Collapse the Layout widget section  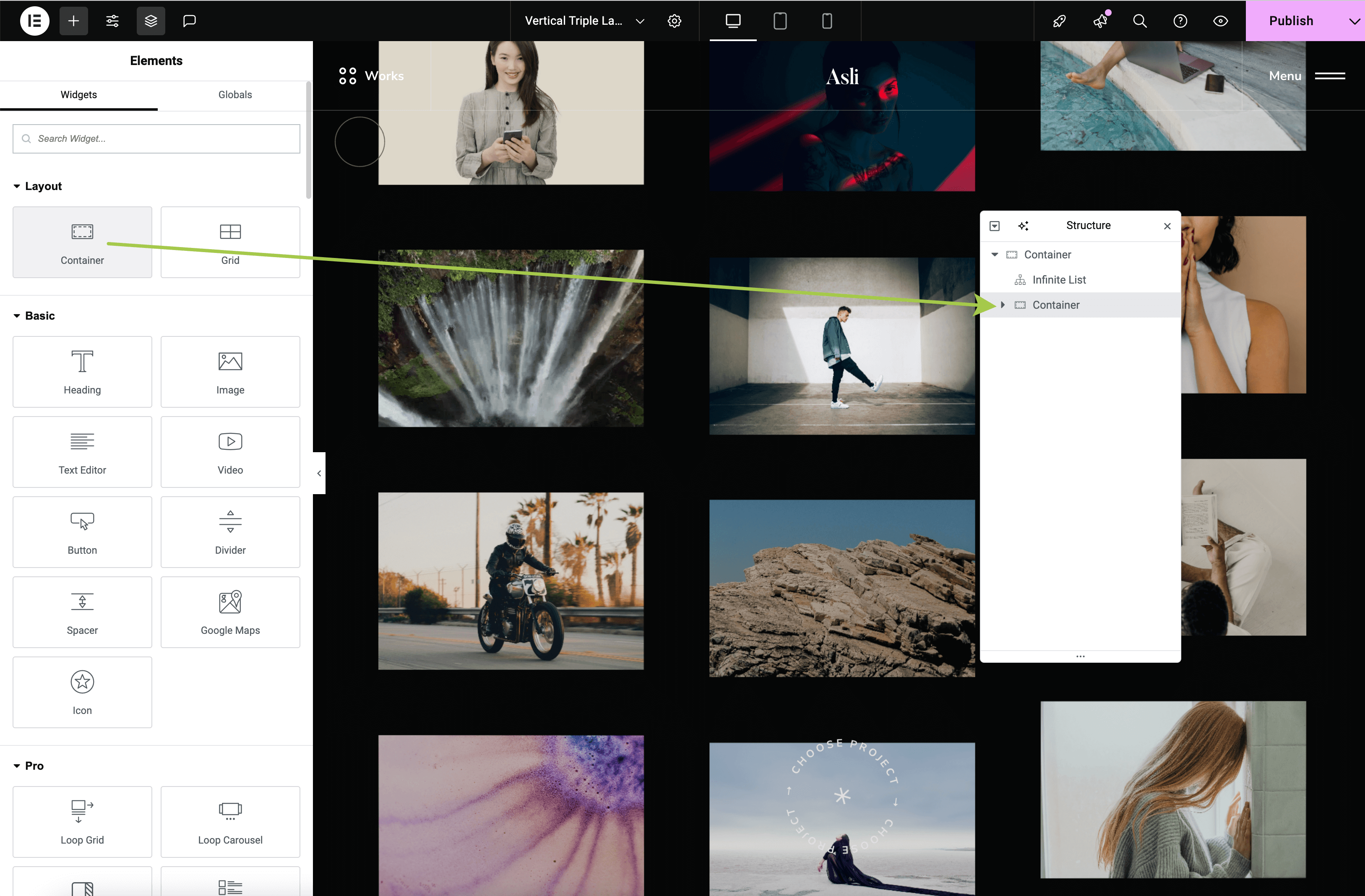coord(17,186)
